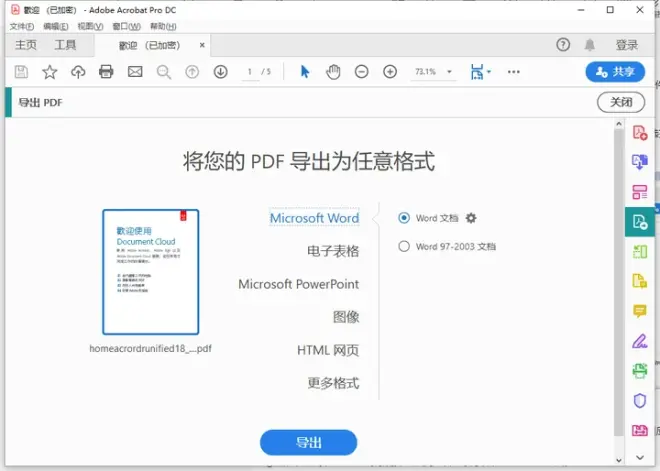This screenshot has width=660, height=471.
Task: Click the email envelope icon
Action: click(135, 72)
